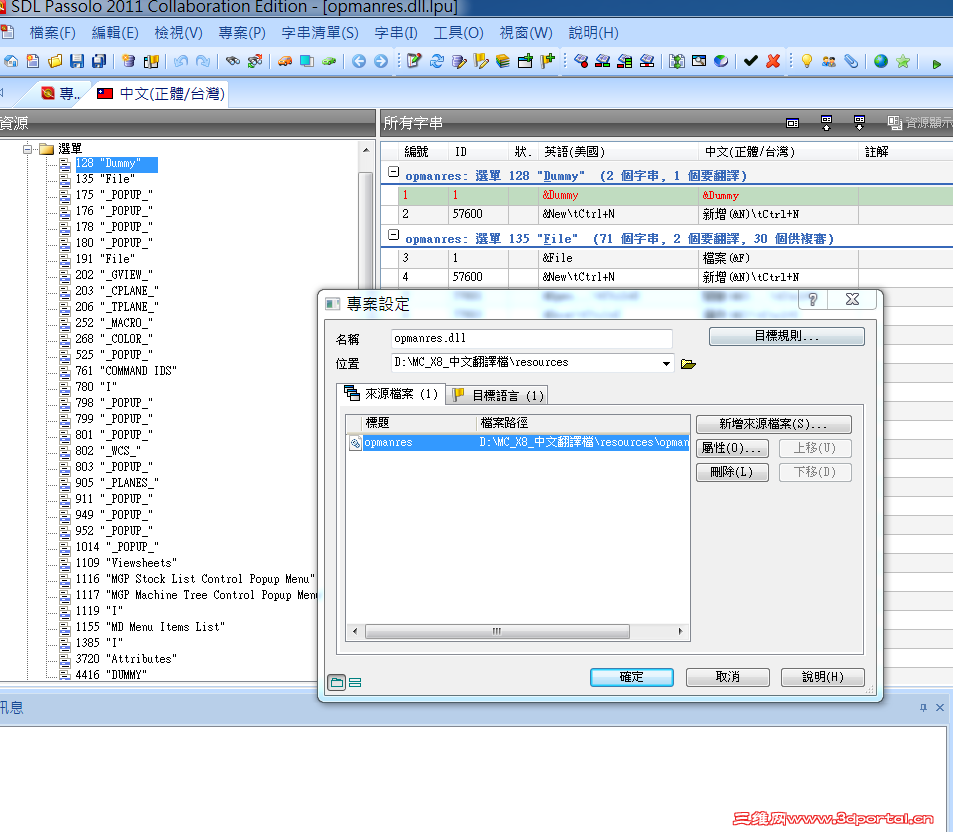The width and height of the screenshot is (953, 832).
Task: Open a project with the yellow folder toolbar icon
Action: click(55, 61)
